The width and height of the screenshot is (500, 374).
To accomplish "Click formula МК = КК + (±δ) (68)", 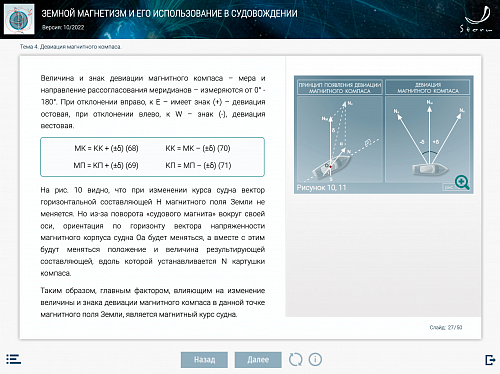I will [106, 148].
